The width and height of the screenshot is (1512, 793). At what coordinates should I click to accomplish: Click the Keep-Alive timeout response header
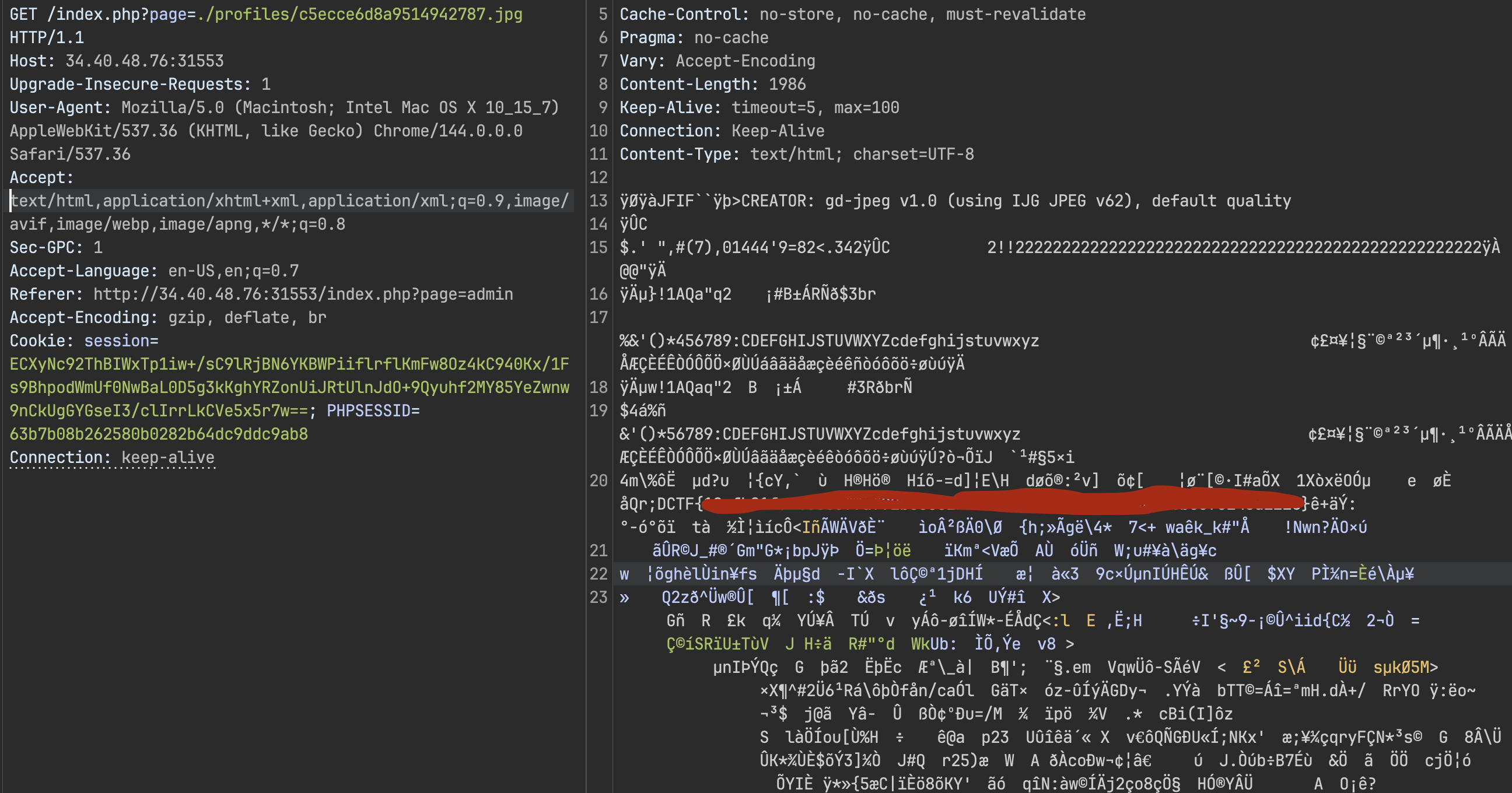[759, 108]
